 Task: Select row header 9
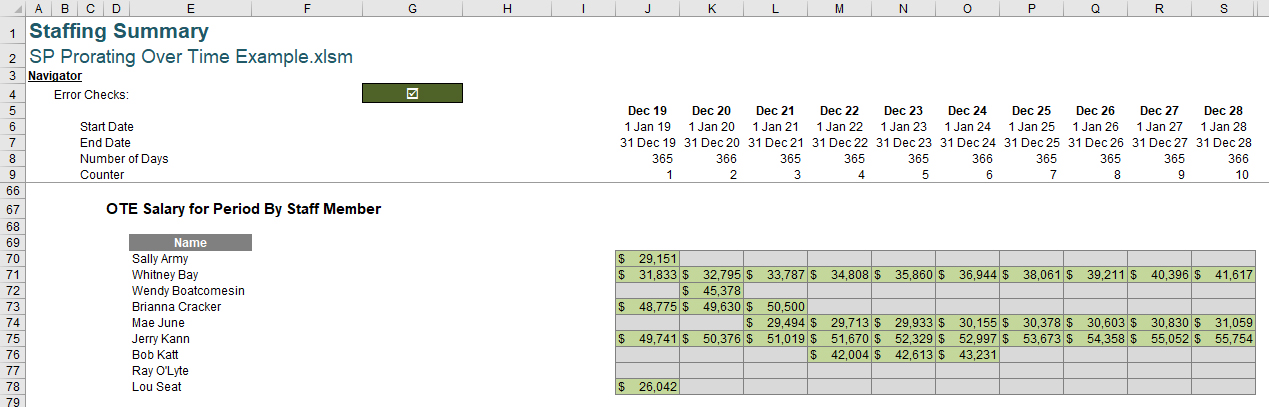tap(13, 174)
